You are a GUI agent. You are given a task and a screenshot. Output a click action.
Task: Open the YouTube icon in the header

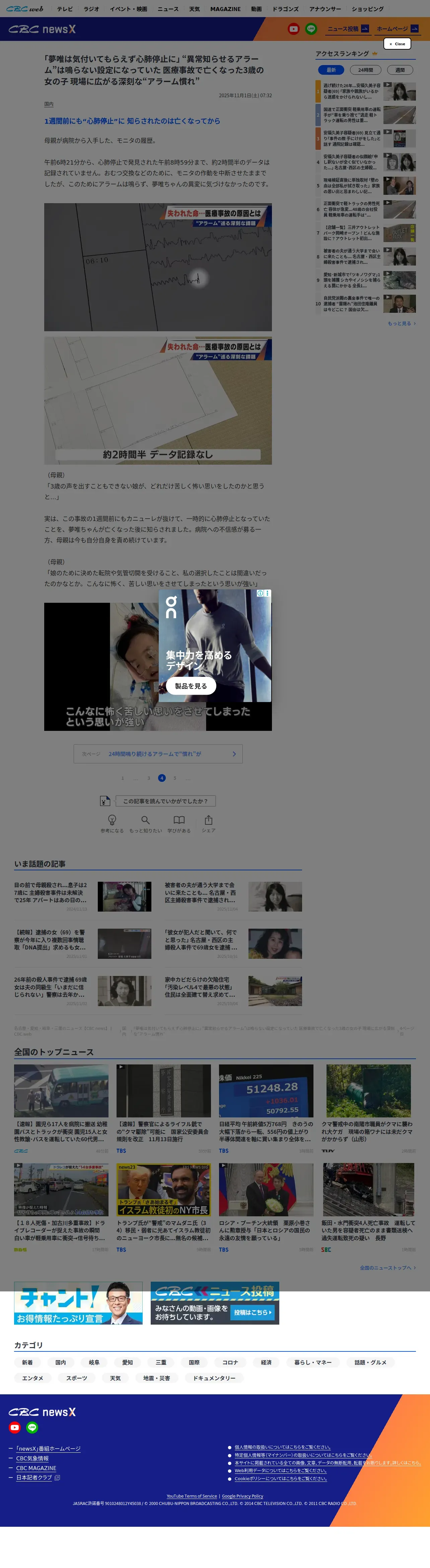point(294,28)
